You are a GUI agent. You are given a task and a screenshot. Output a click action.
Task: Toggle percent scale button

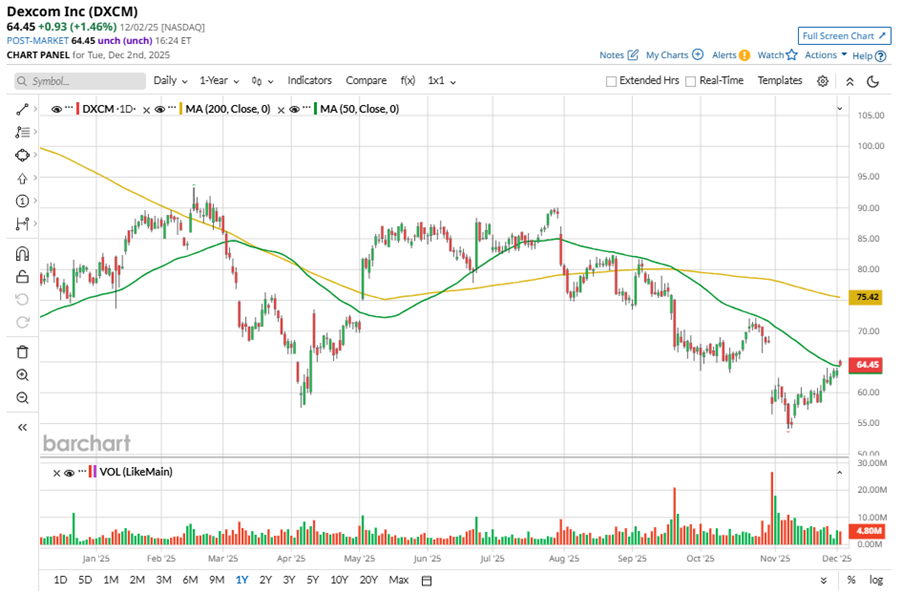click(851, 580)
